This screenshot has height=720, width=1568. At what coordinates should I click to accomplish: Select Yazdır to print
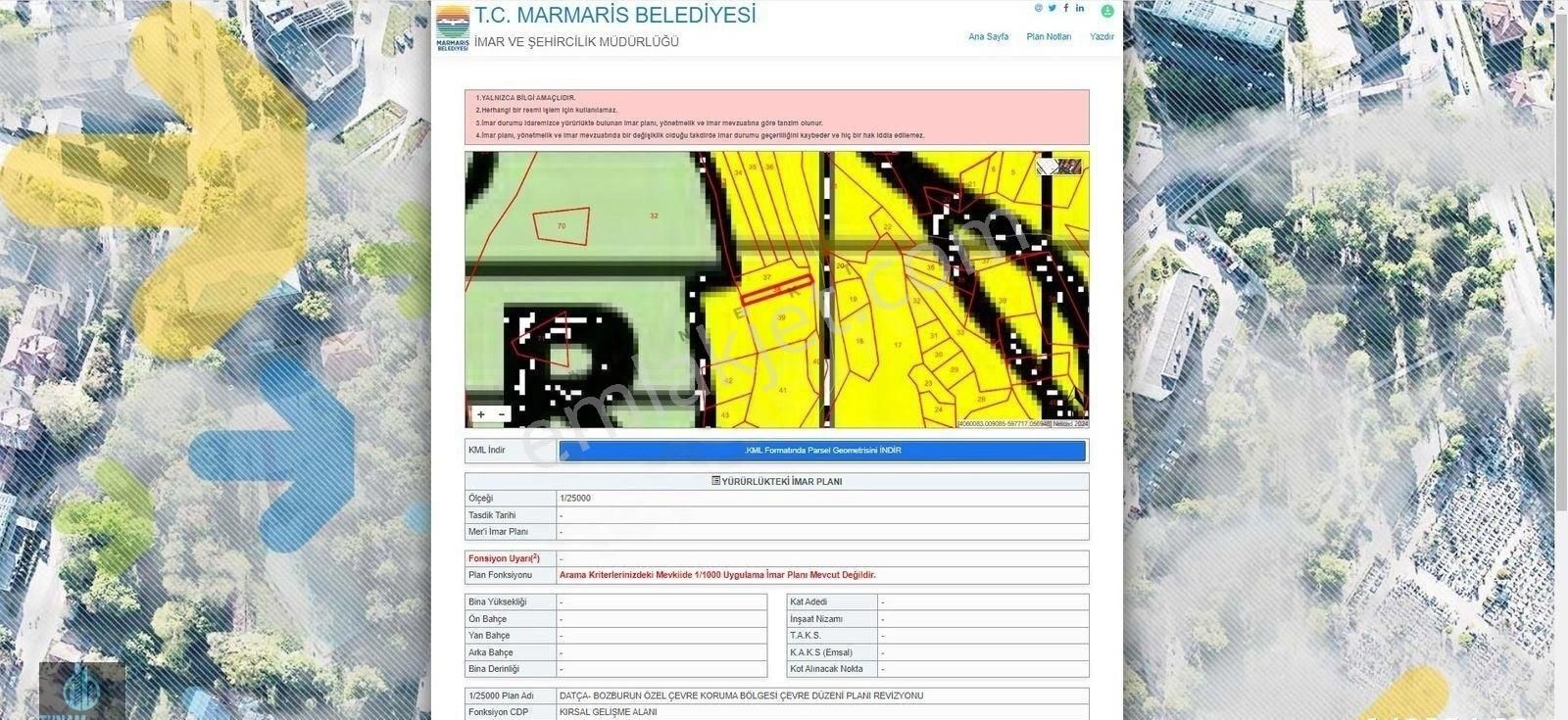pyautogui.click(x=1102, y=36)
